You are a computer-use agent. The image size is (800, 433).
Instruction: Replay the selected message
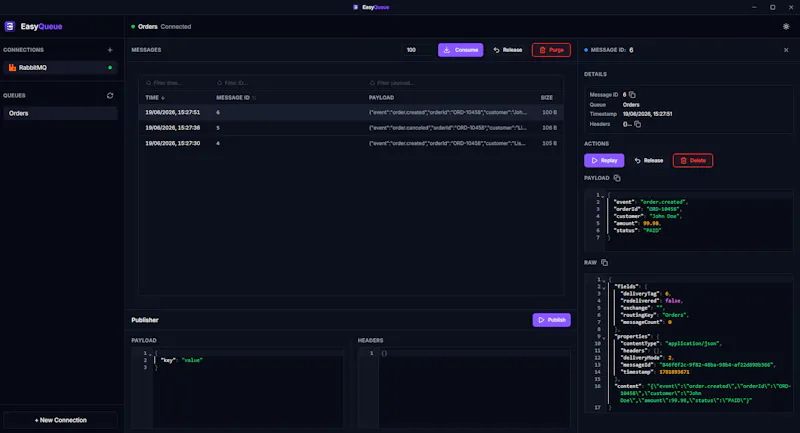click(x=604, y=160)
